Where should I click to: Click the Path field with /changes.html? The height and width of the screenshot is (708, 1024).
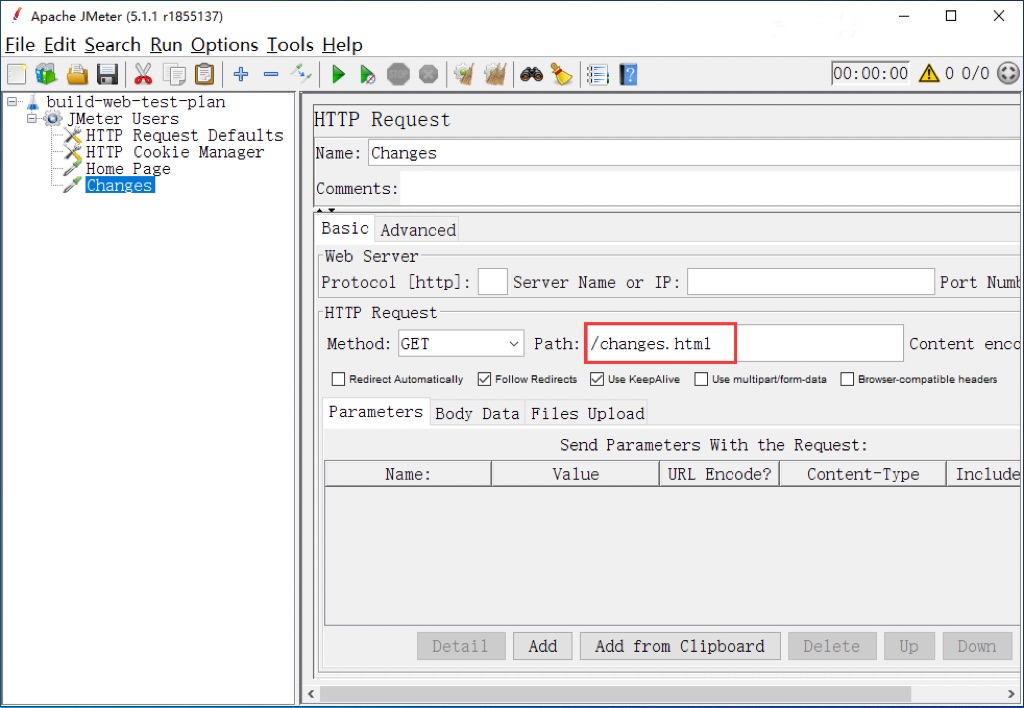tap(744, 344)
